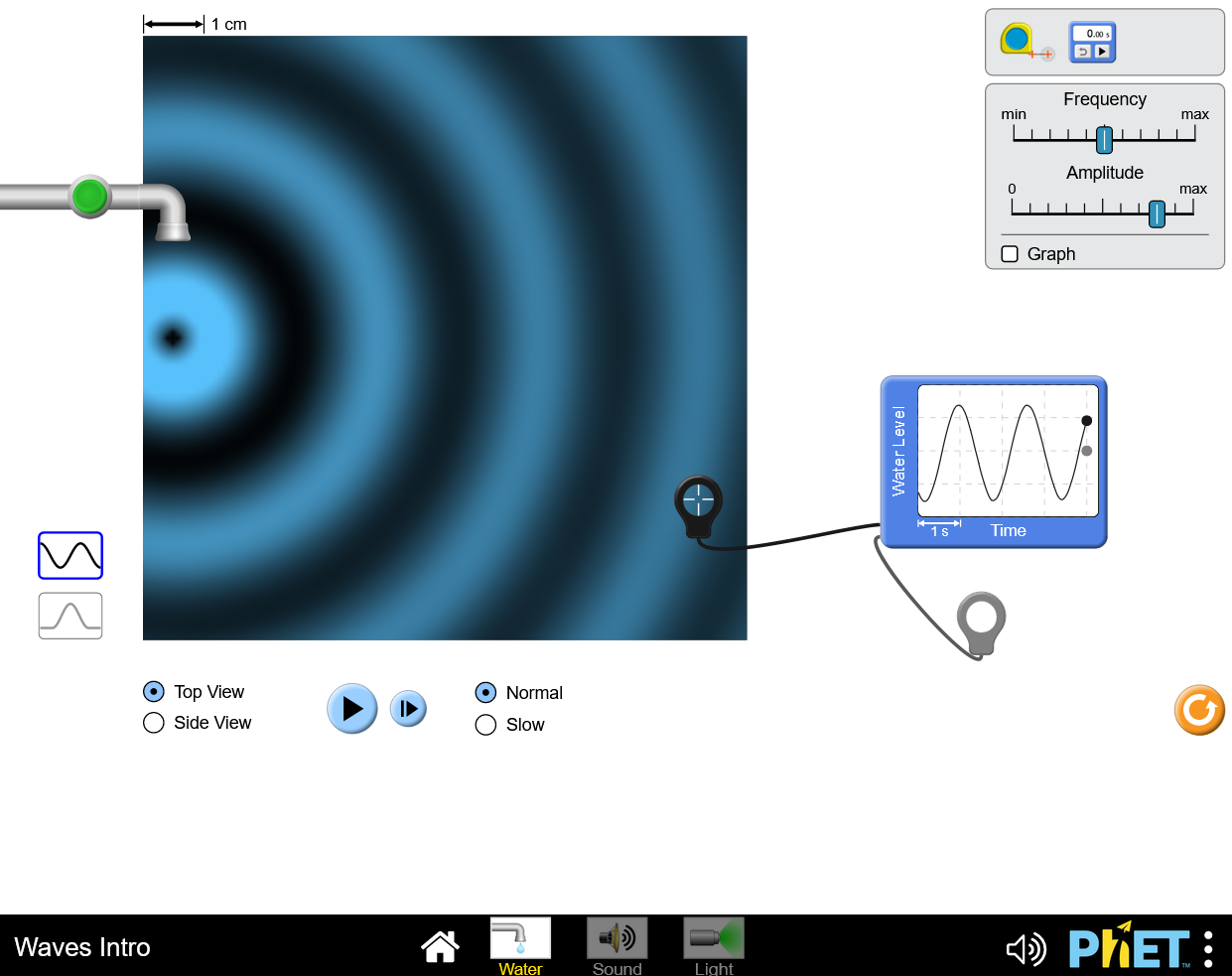Switch to the Light screen tab
This screenshot has height=976, width=1232.
click(714, 946)
